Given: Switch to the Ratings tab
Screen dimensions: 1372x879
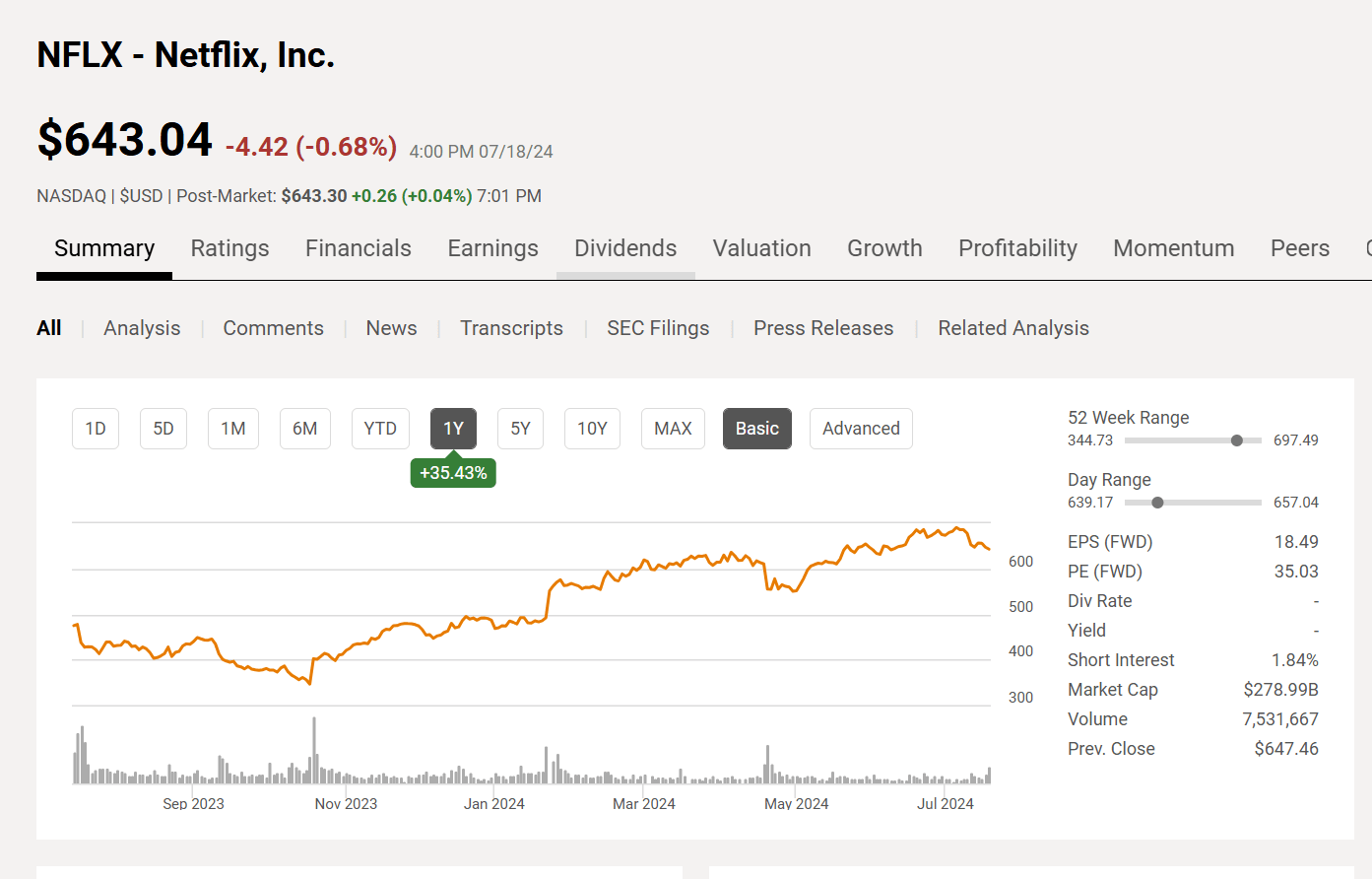Looking at the screenshot, I should (229, 248).
